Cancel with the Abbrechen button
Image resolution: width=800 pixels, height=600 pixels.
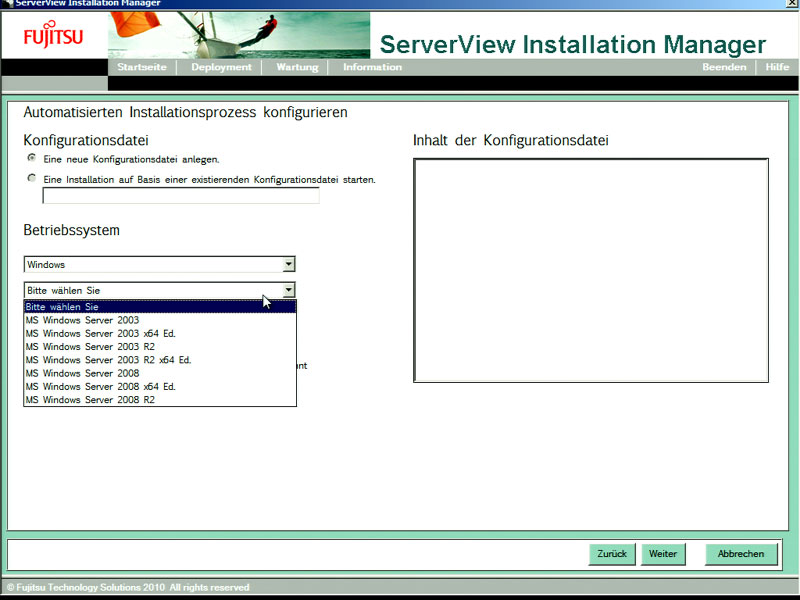741,554
